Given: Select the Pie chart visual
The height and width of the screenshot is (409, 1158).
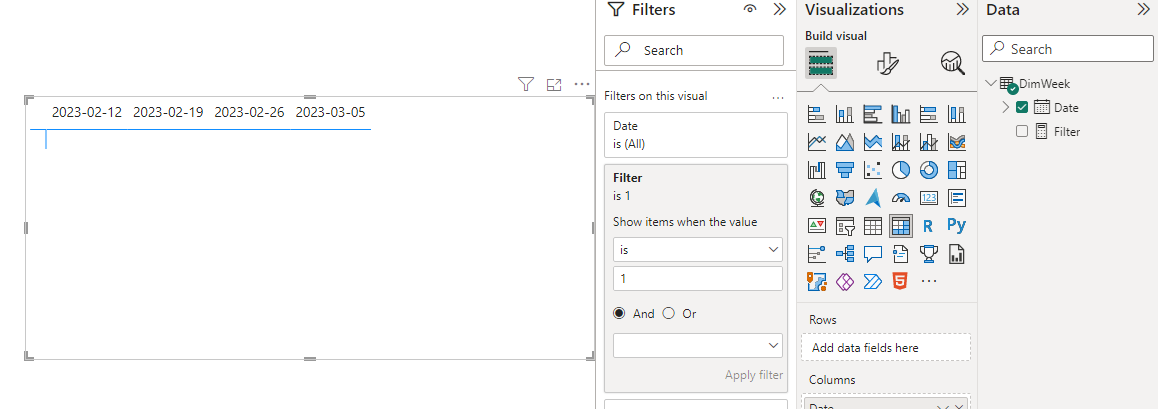Looking at the screenshot, I should coord(900,170).
